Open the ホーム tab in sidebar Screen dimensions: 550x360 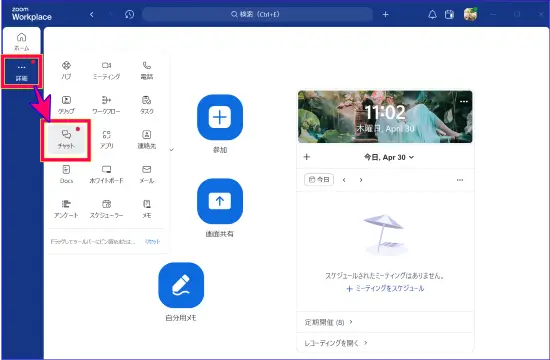point(21,41)
